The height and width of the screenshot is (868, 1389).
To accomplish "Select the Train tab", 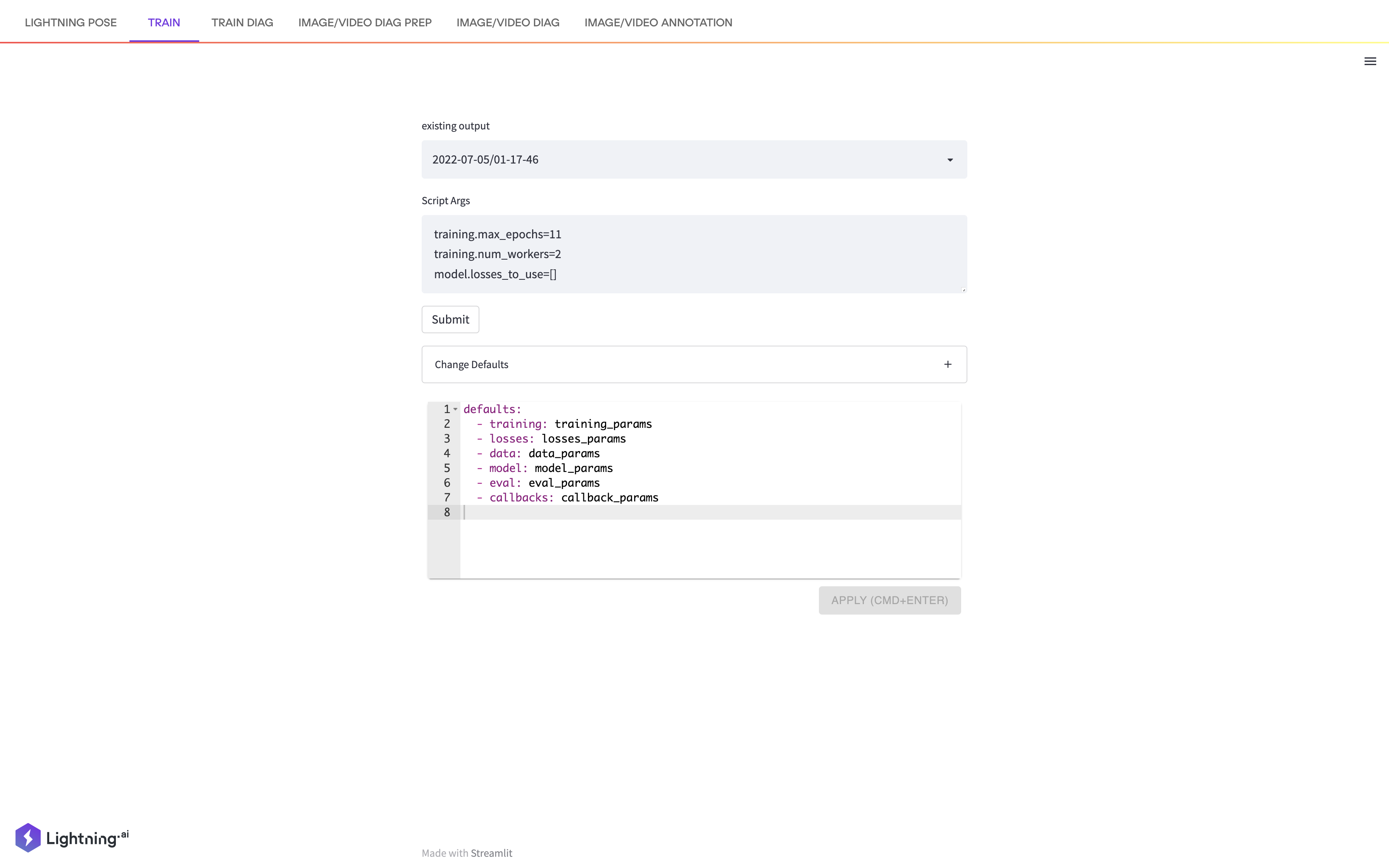I will [164, 22].
